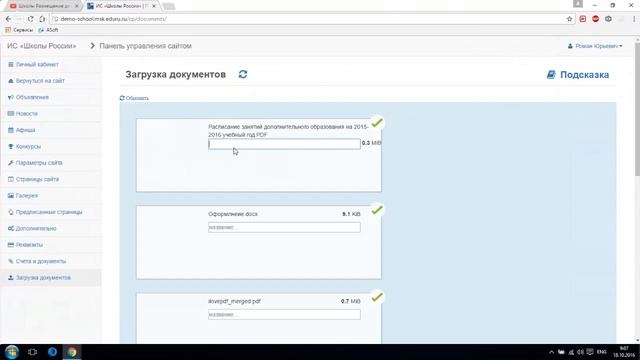Switch to the YouTube browser tab
This screenshot has height=360, width=640.
tap(43, 6)
